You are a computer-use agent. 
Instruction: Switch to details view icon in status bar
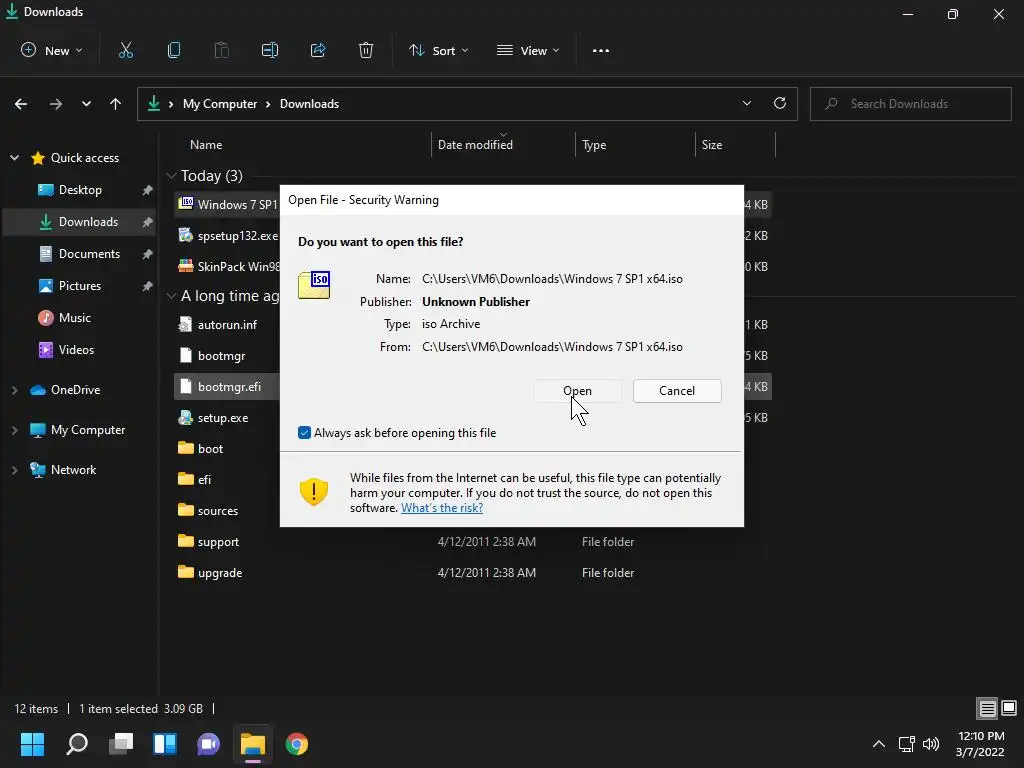987,708
